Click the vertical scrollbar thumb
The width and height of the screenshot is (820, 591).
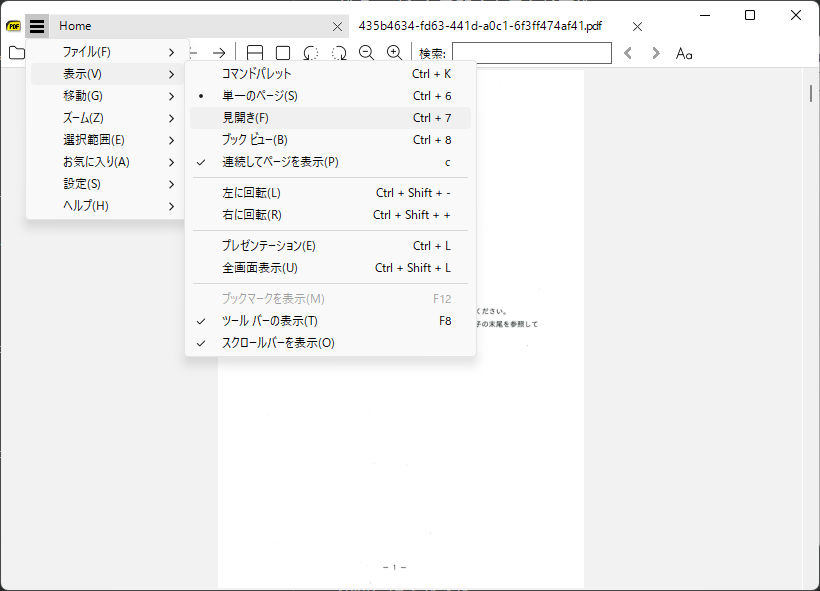811,93
